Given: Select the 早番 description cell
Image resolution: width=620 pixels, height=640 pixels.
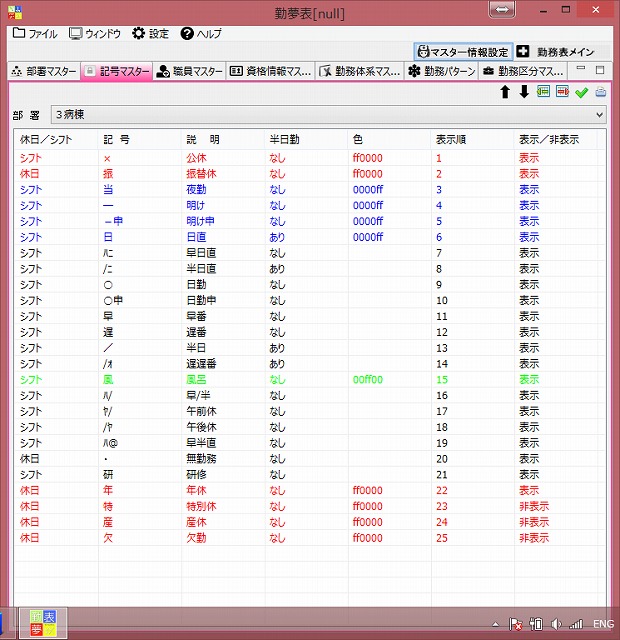Looking at the screenshot, I should coord(196,316).
